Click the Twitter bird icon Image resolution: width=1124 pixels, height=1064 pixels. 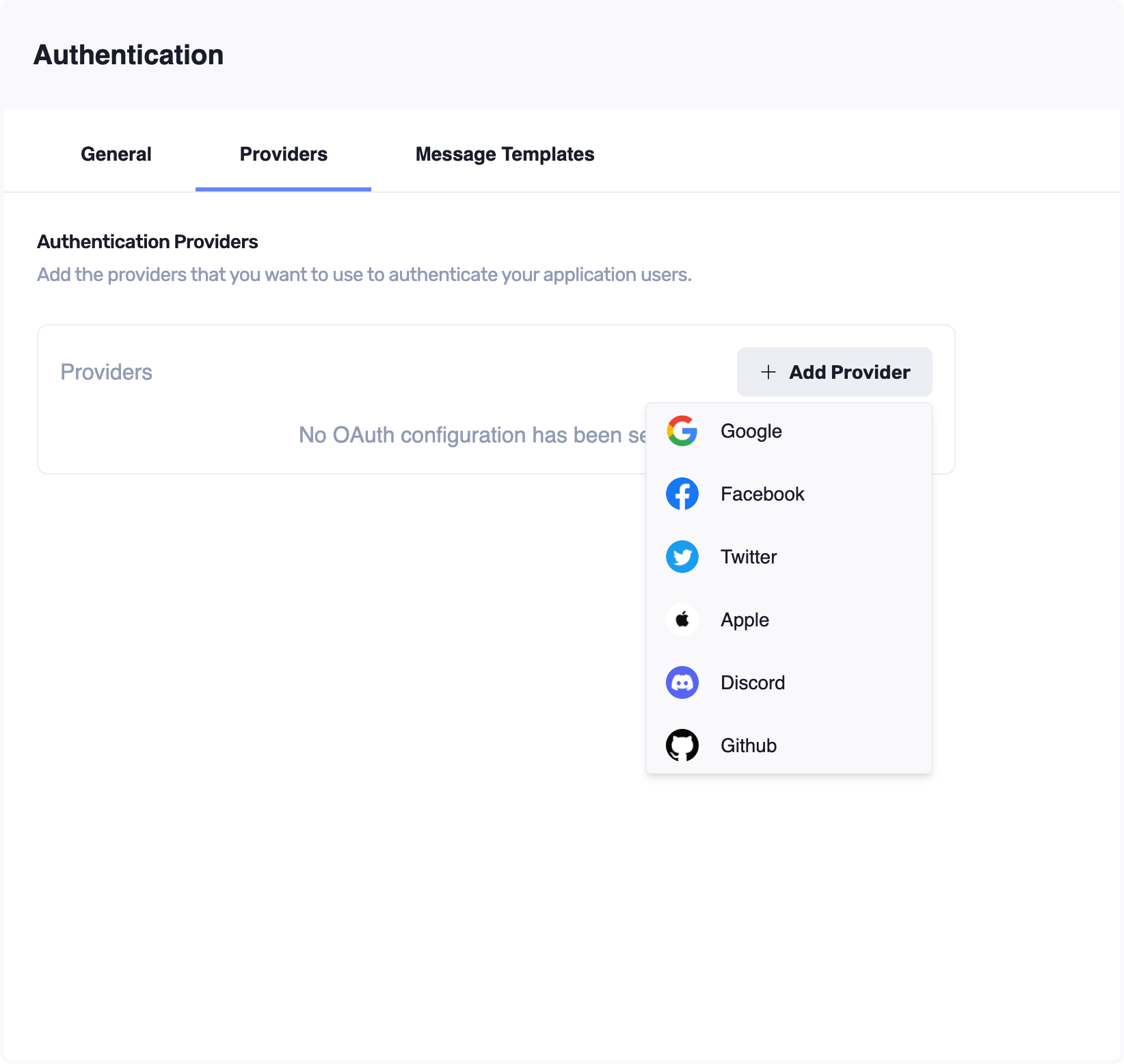682,557
